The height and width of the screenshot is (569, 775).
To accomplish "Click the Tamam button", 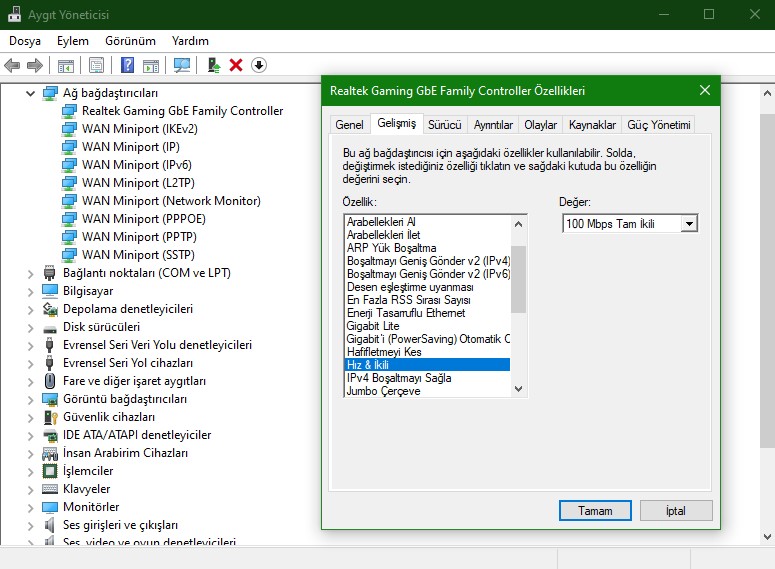I will tap(595, 511).
